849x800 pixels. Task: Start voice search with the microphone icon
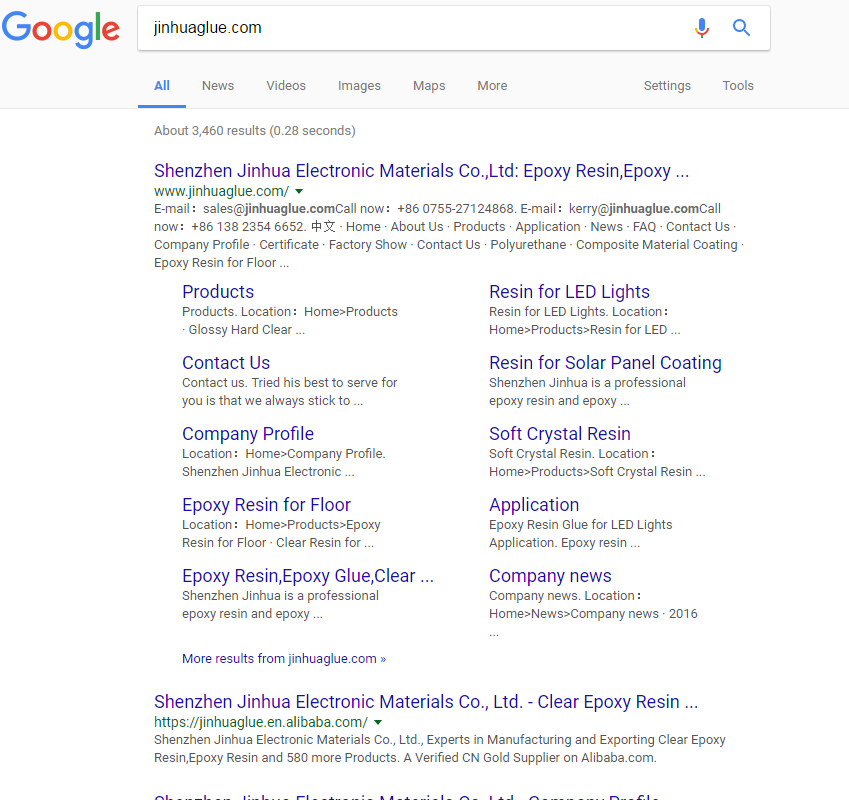point(702,28)
